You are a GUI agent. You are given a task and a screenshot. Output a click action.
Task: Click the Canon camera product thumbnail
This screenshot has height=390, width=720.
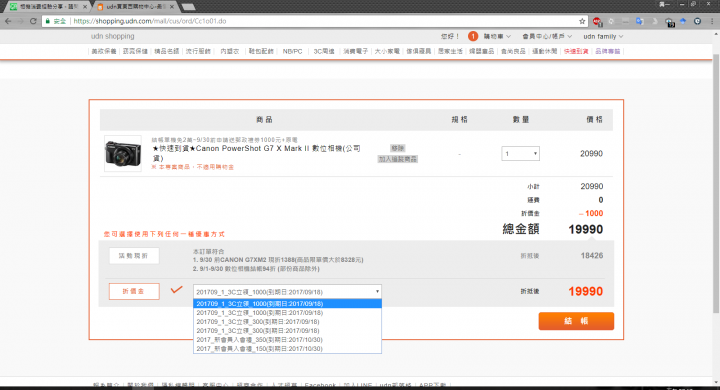pos(123,153)
